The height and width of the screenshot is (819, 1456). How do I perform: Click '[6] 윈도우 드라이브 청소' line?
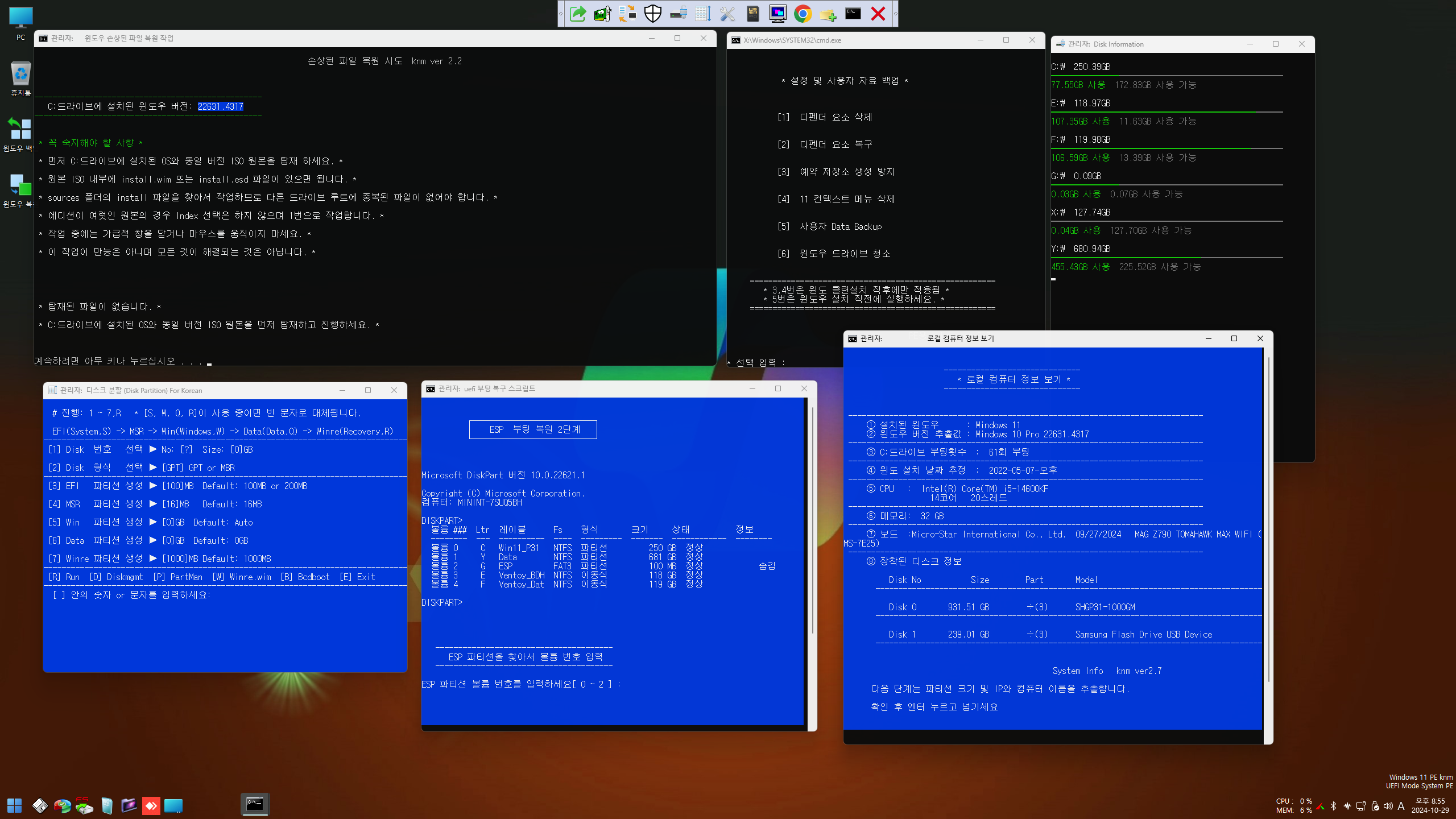pyautogui.click(x=834, y=254)
